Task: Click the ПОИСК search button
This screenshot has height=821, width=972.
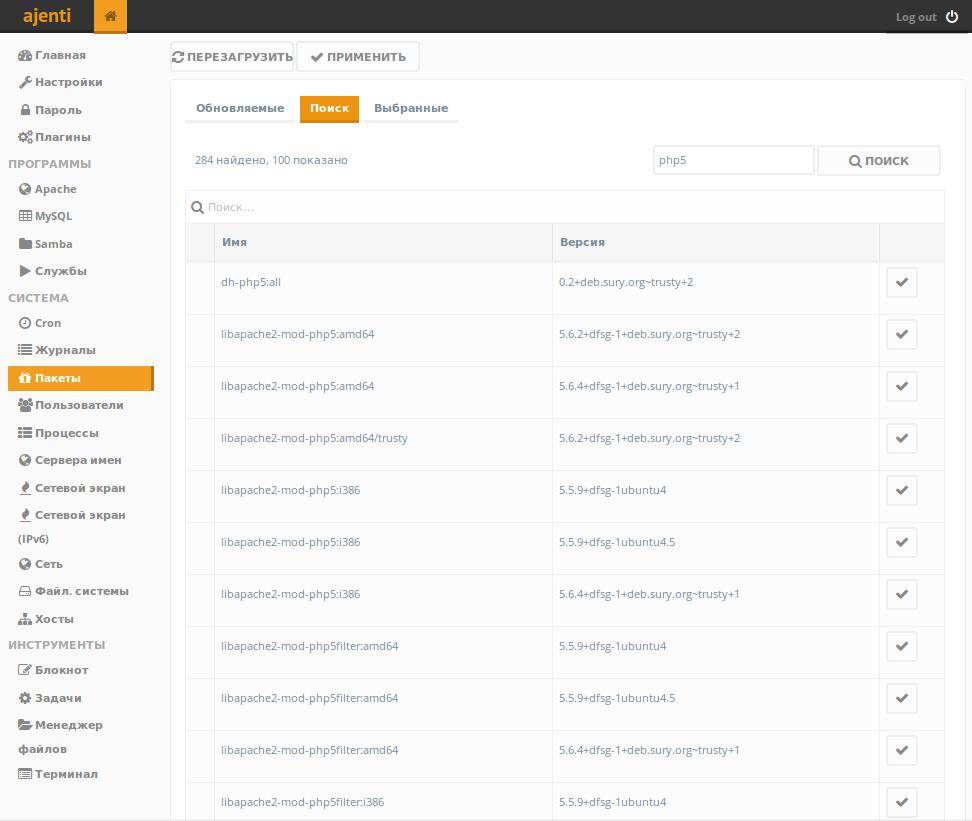Action: [878, 160]
